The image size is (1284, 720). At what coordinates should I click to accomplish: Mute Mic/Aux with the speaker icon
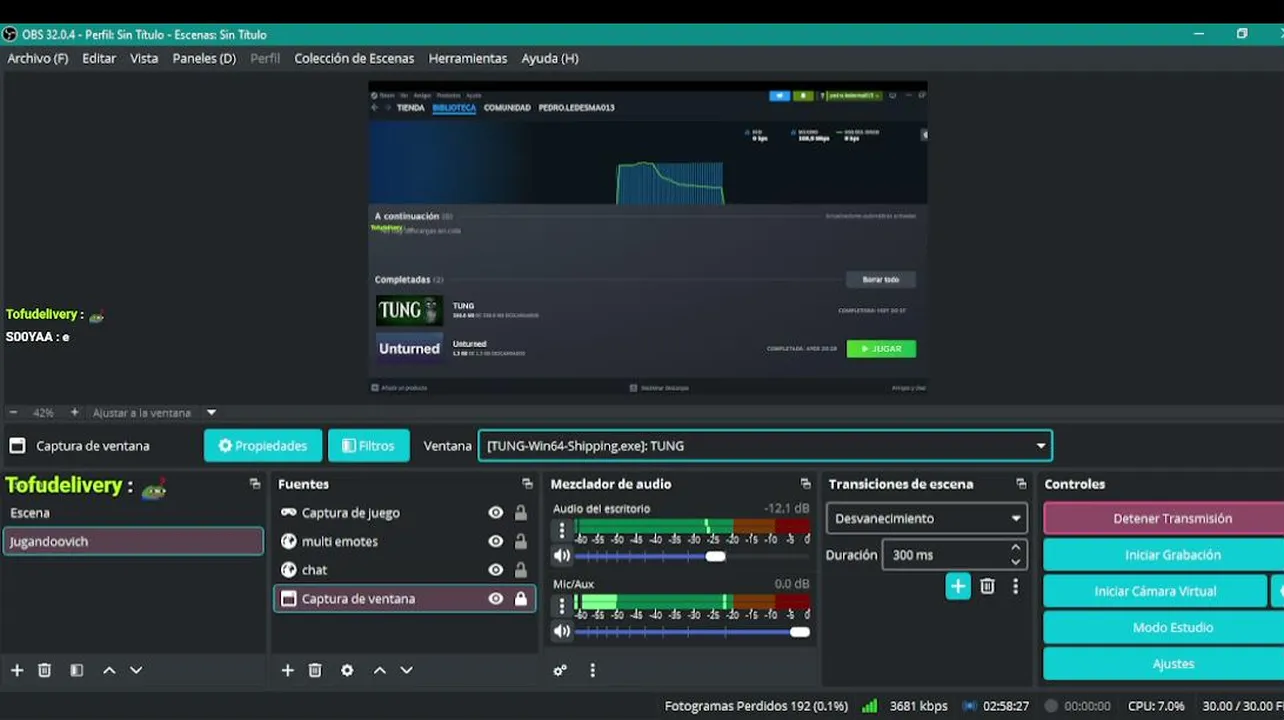pyautogui.click(x=562, y=631)
